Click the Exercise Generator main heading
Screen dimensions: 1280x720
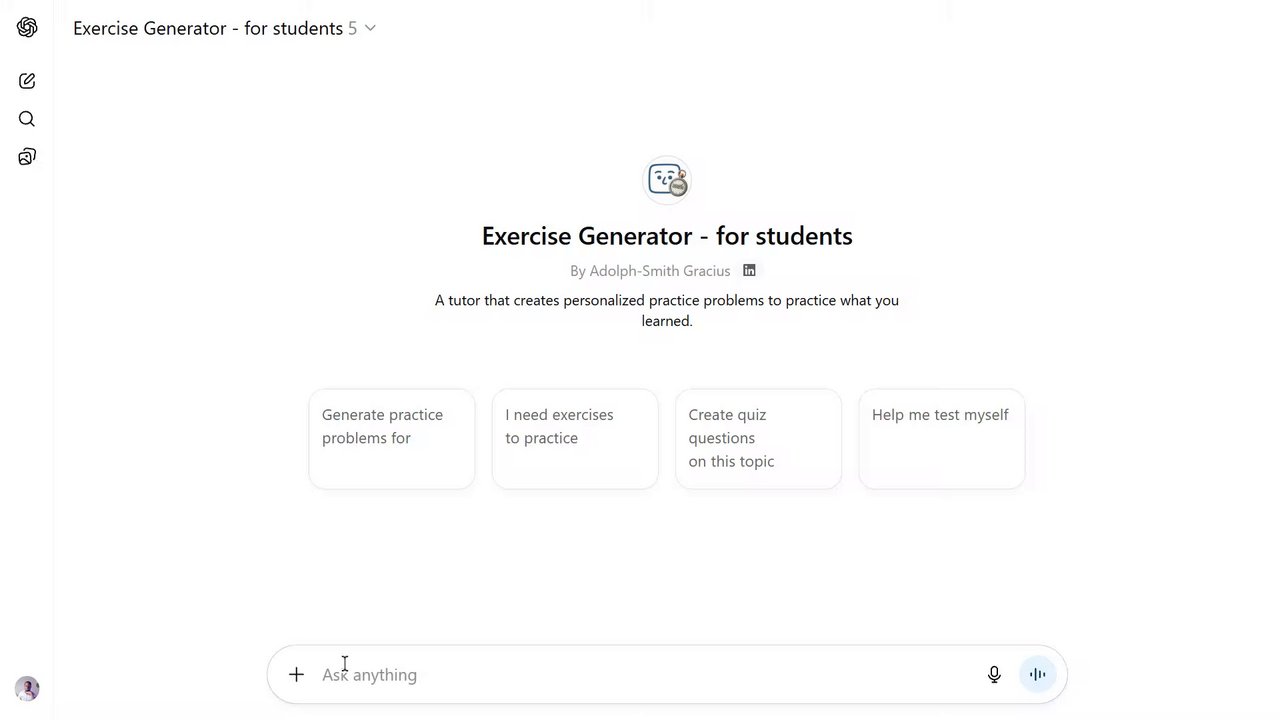click(667, 236)
